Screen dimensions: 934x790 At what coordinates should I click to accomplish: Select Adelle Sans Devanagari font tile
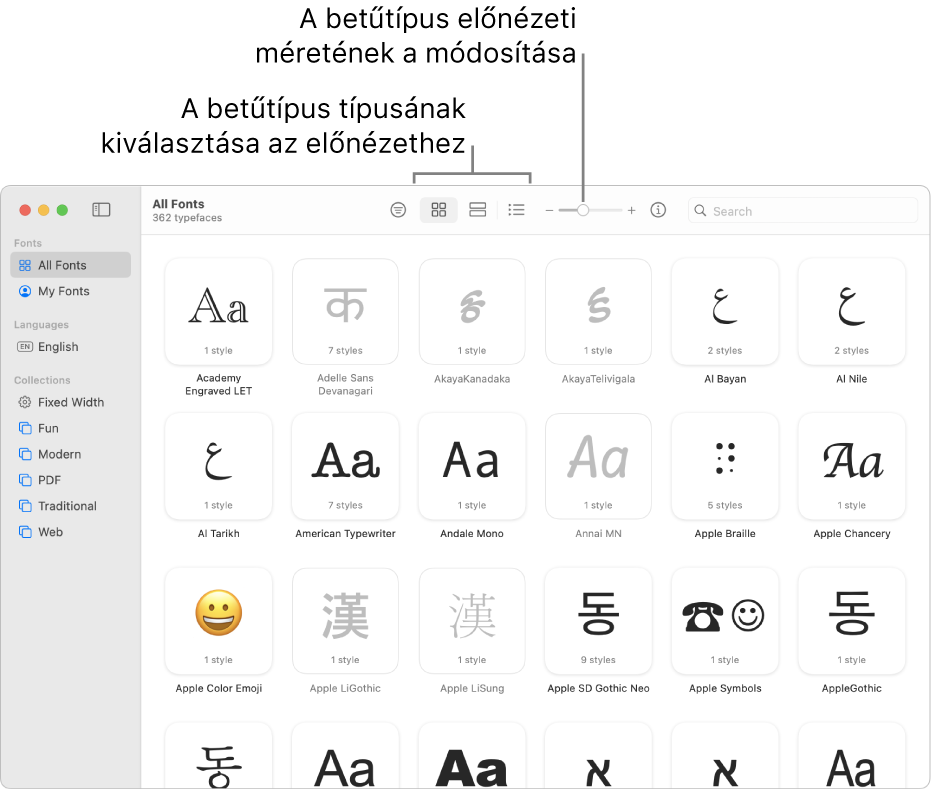tap(345, 312)
